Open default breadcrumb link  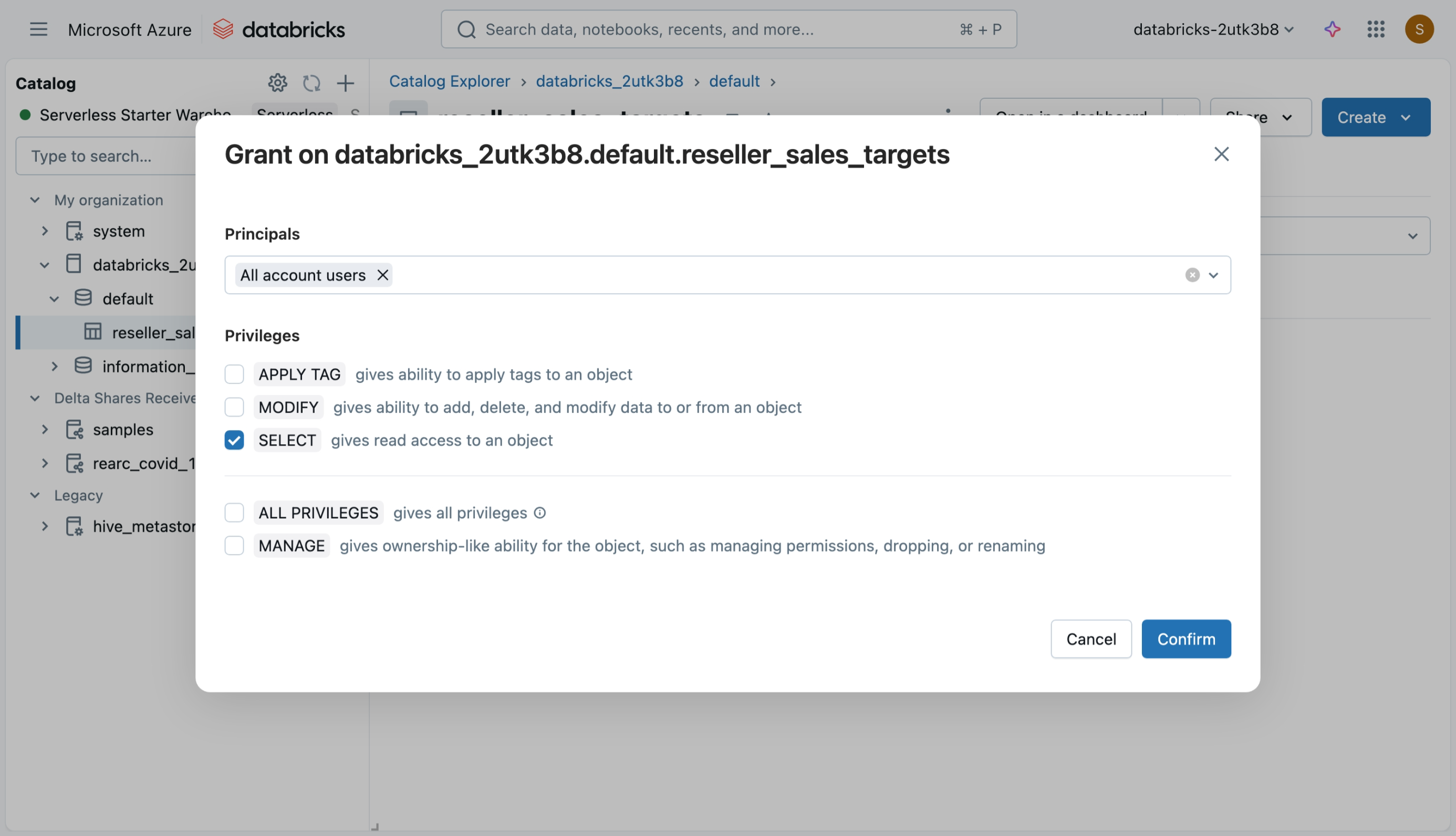tap(734, 81)
